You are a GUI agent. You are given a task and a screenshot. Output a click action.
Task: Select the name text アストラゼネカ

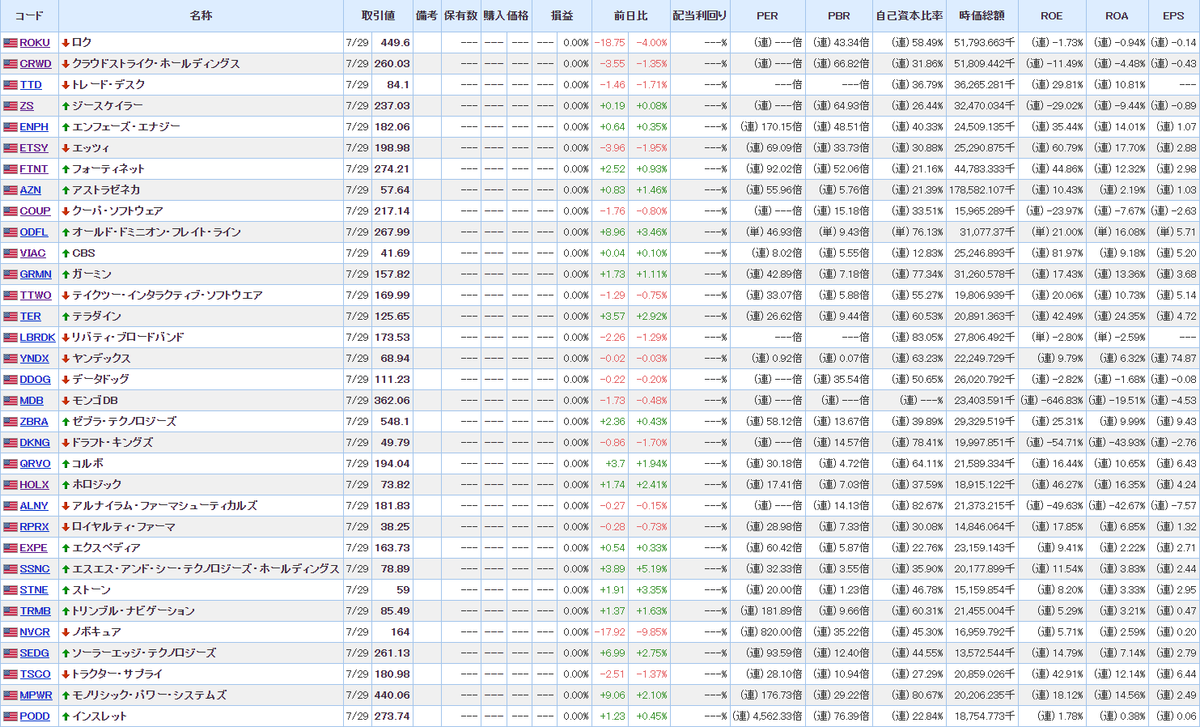[x=105, y=190]
